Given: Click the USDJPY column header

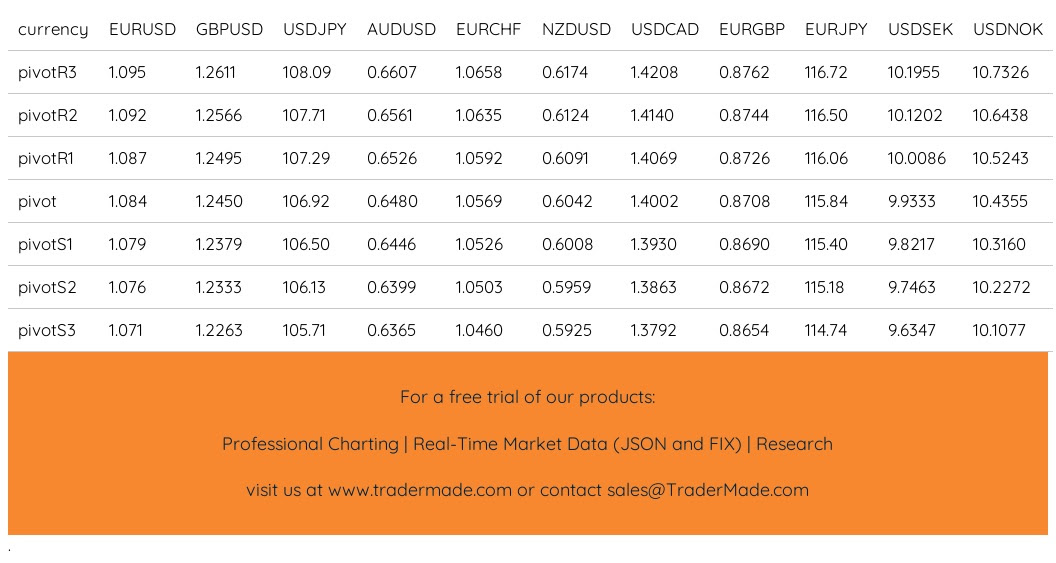Looking at the screenshot, I should [314, 29].
